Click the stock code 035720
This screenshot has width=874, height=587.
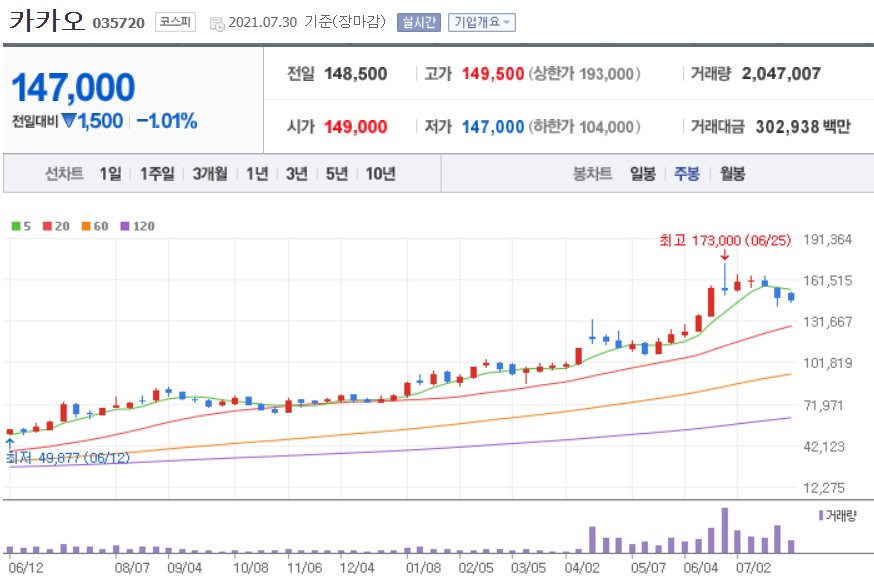118,23
